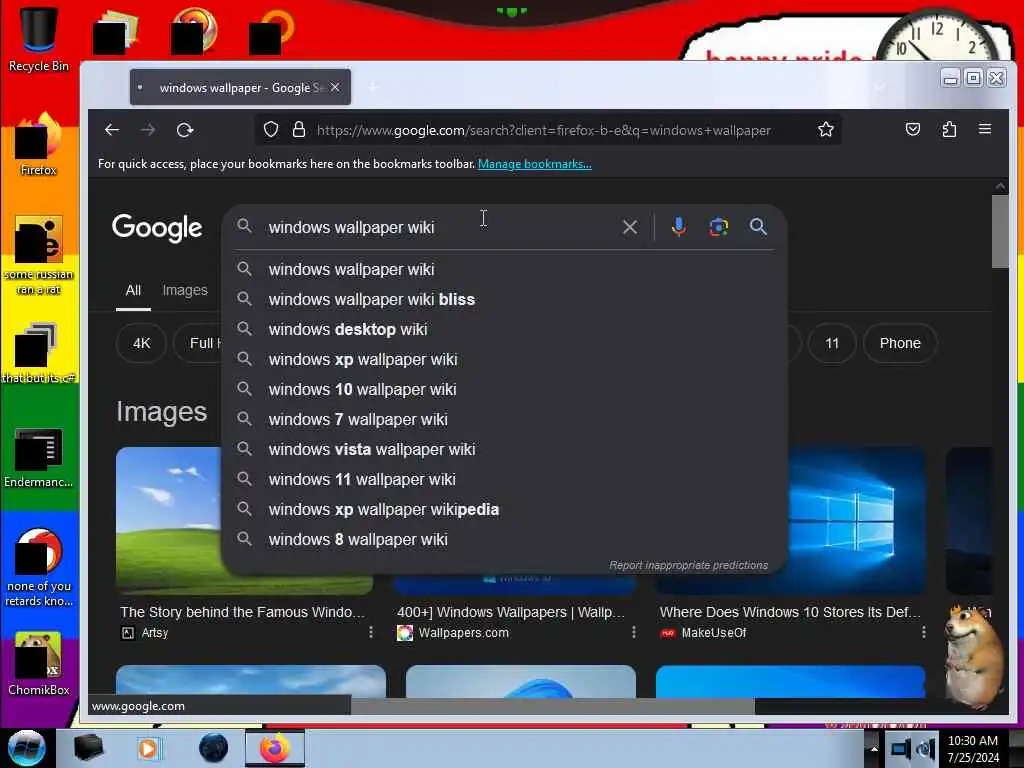Viewport: 1024px width, 768px height.
Task: Click the Google logo
Action: (157, 227)
